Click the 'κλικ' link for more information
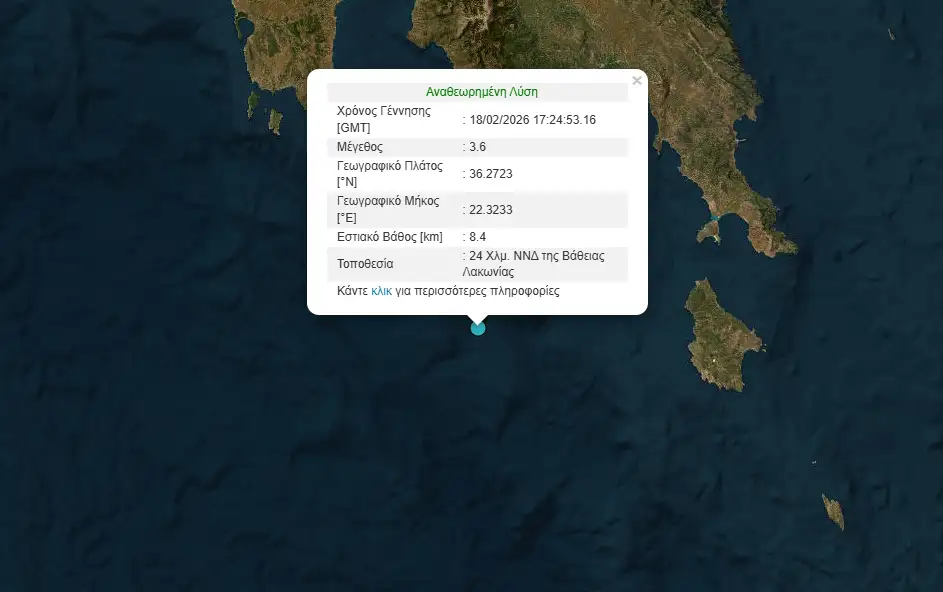943x592 pixels. [x=381, y=292]
